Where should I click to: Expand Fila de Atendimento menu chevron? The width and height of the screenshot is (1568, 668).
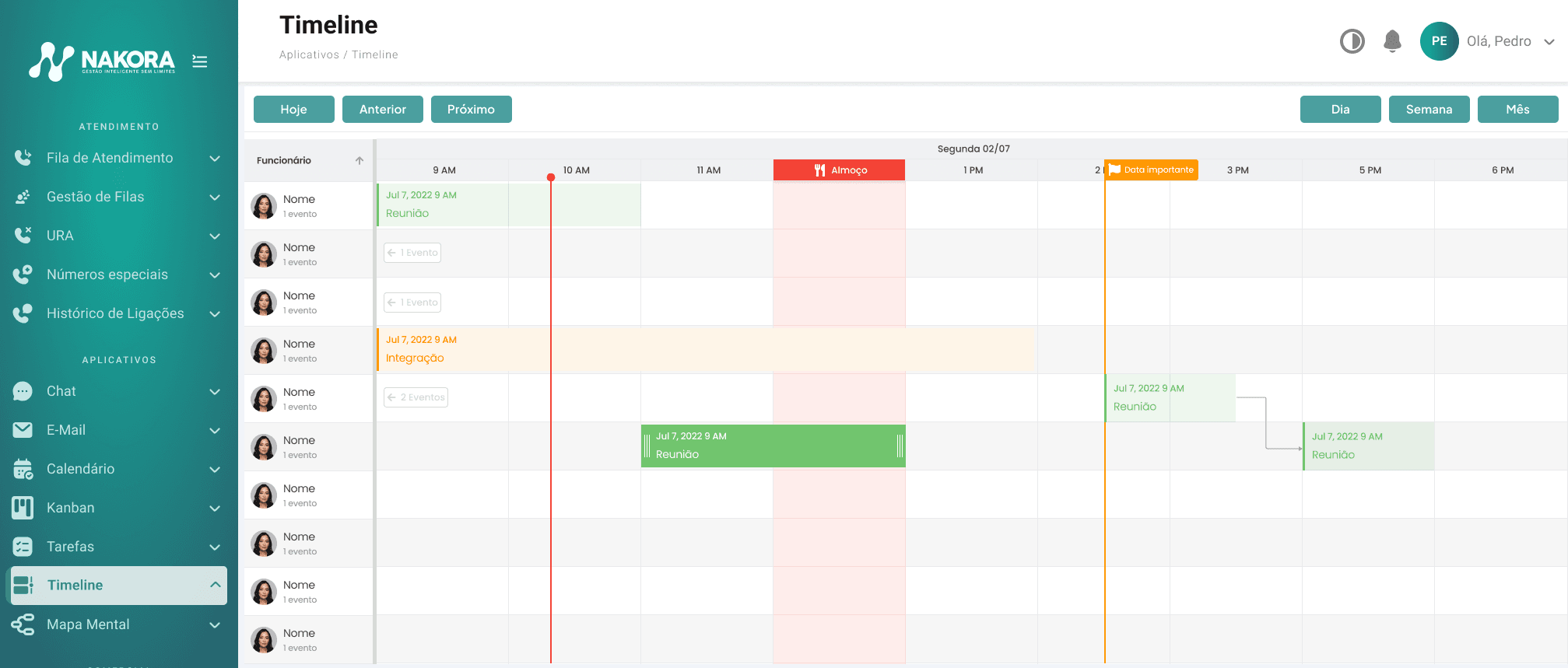215,159
